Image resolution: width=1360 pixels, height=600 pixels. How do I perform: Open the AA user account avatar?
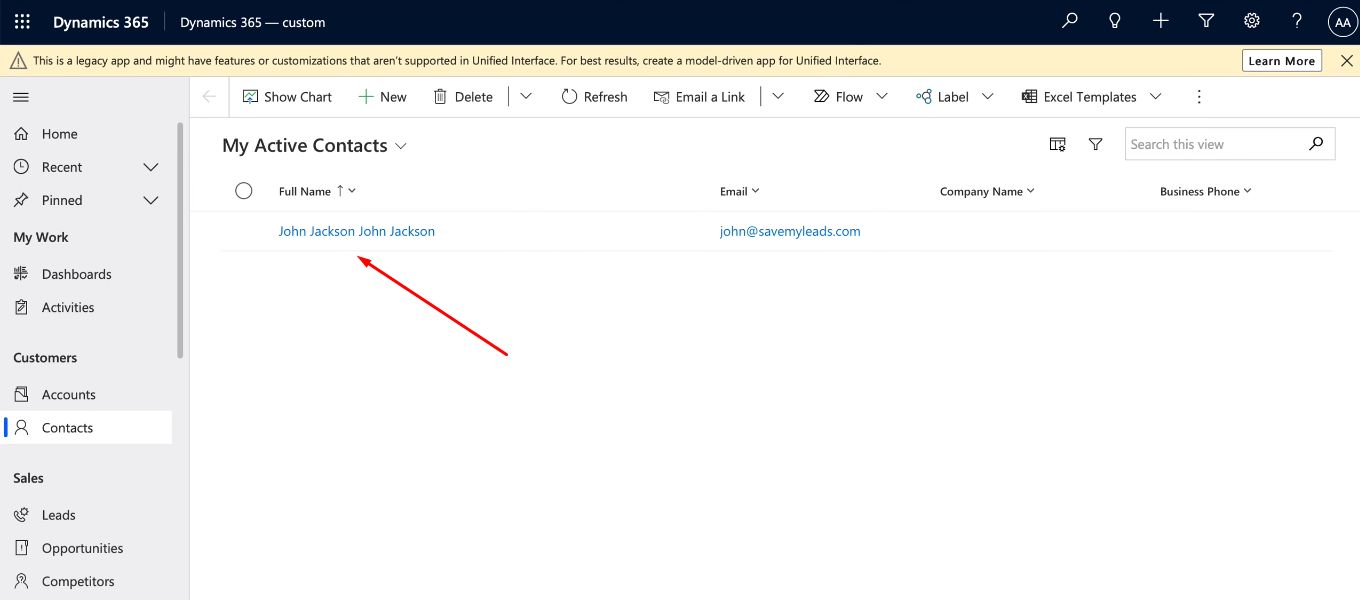pyautogui.click(x=1342, y=22)
